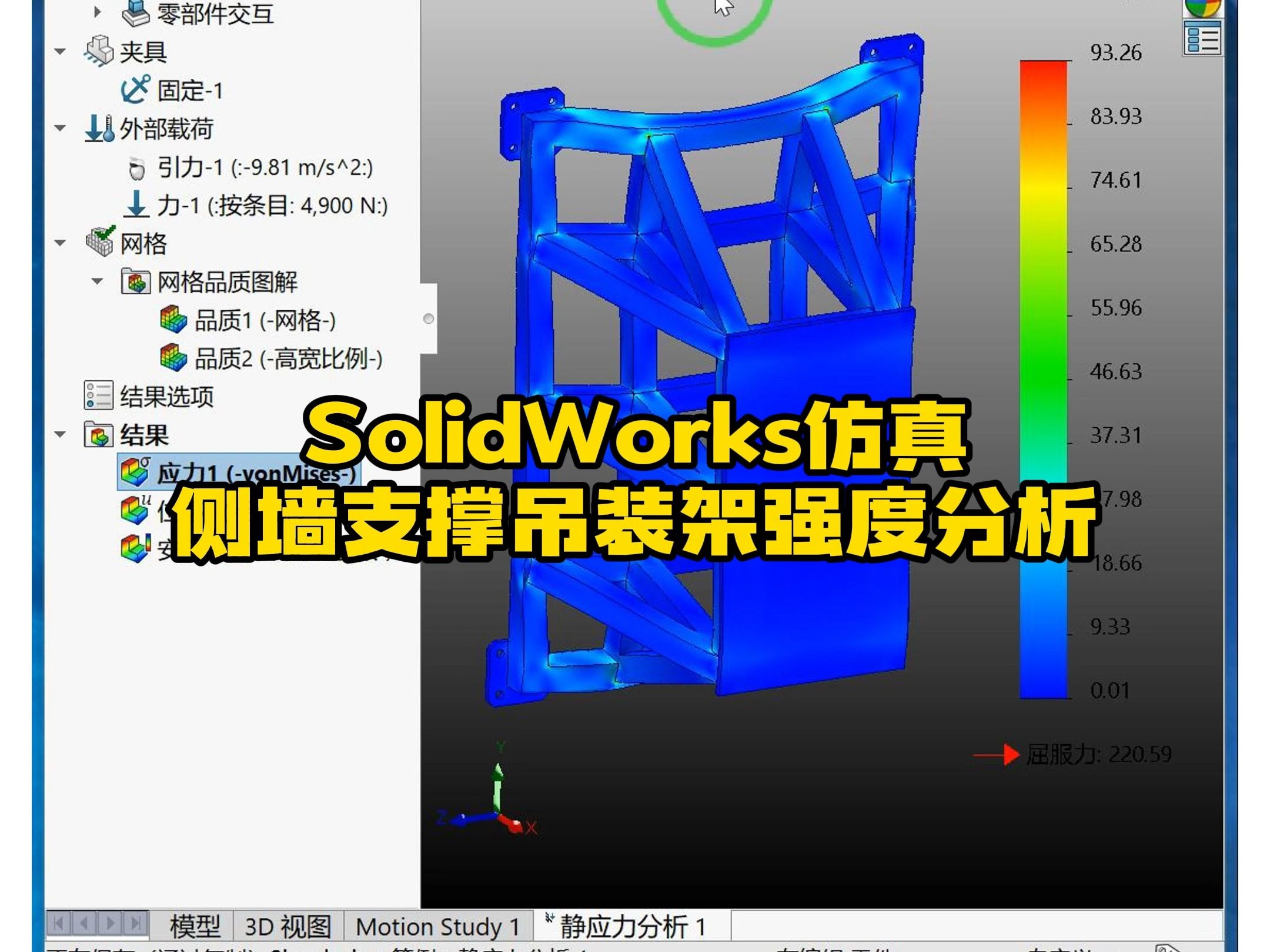This screenshot has width=1270, height=952.
Task: Click the 0.01 minimum legend value
Action: pyautogui.click(x=1110, y=690)
